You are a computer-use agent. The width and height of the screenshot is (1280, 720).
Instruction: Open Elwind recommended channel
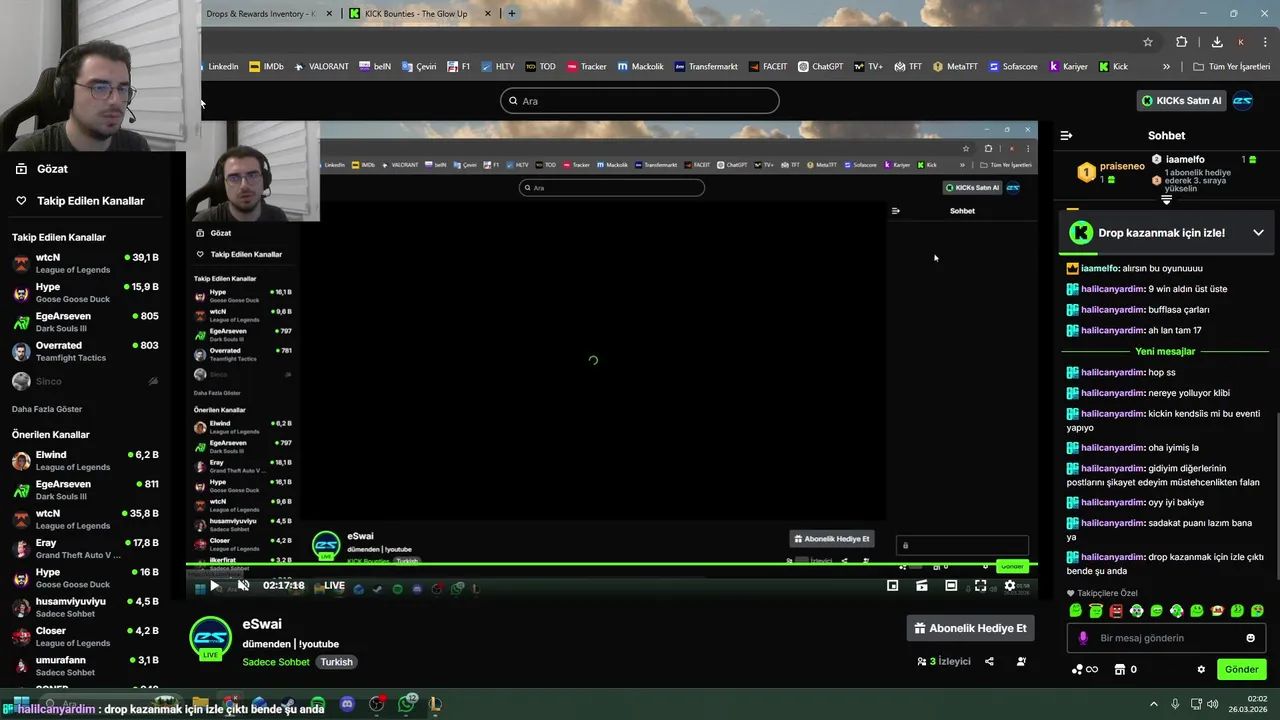point(85,460)
